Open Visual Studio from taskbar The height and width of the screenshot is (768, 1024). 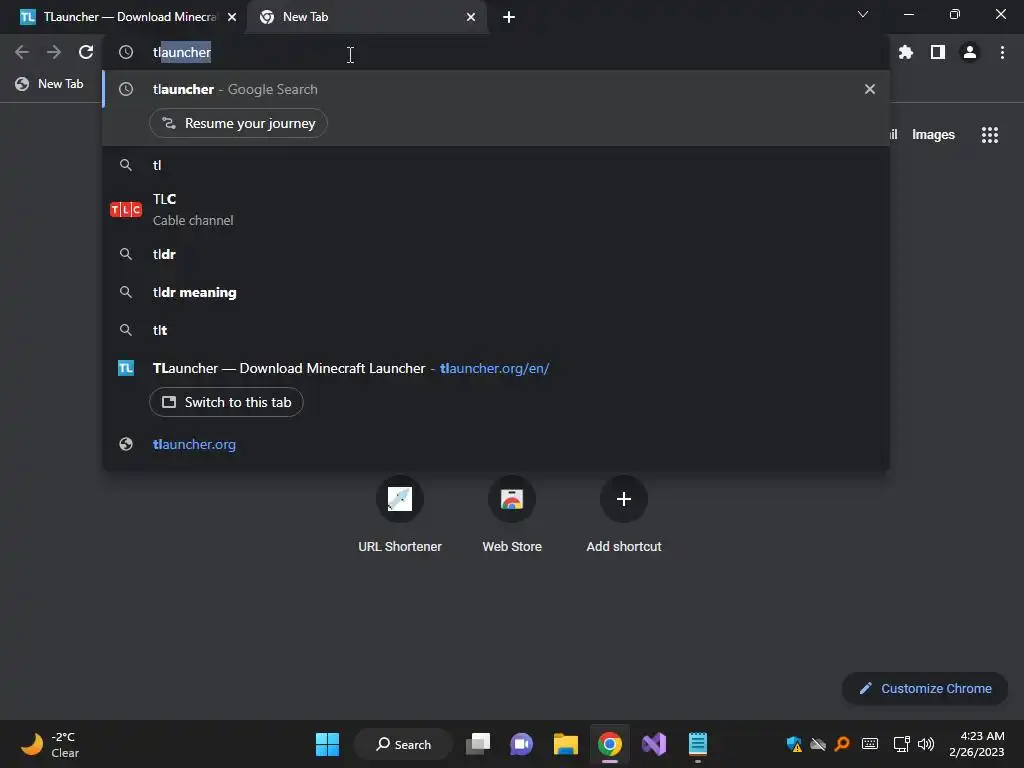coord(654,744)
